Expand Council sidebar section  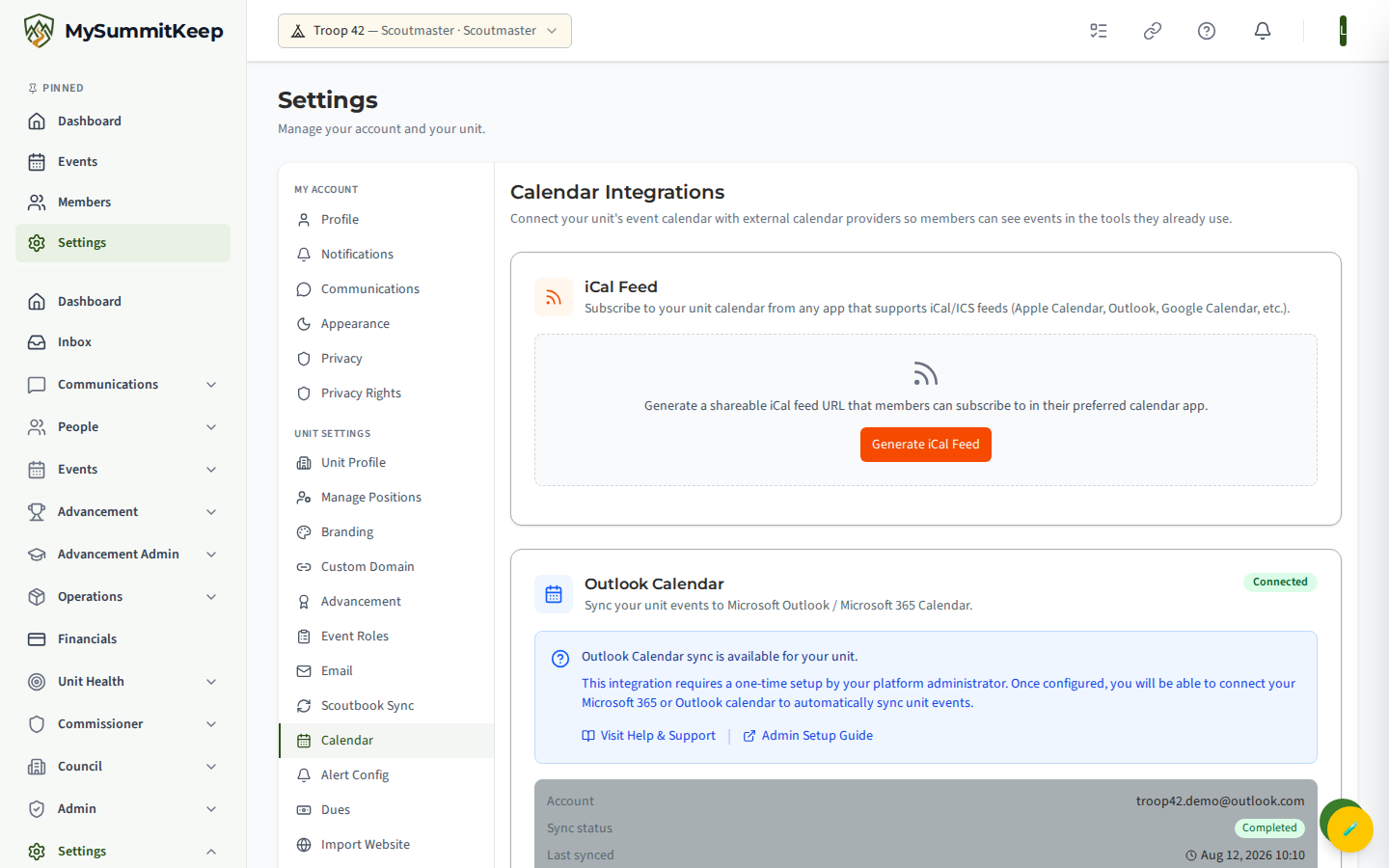click(x=123, y=767)
